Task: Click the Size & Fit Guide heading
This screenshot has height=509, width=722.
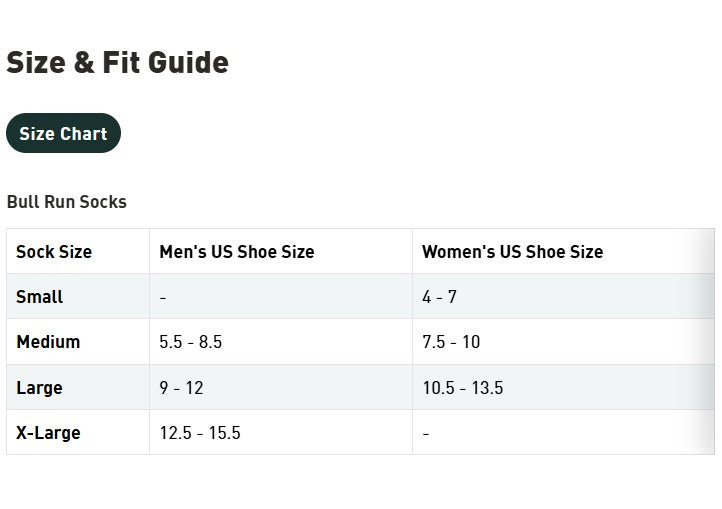Action: coord(117,62)
